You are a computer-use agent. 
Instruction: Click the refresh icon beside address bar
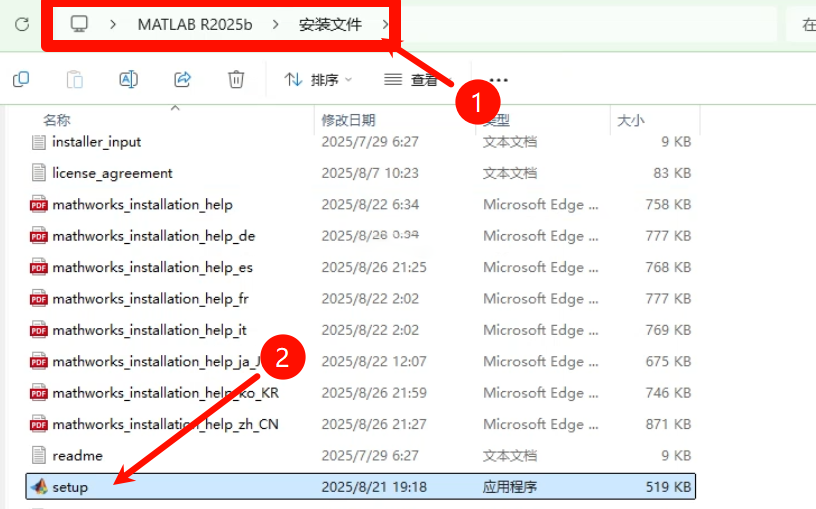(x=22, y=24)
